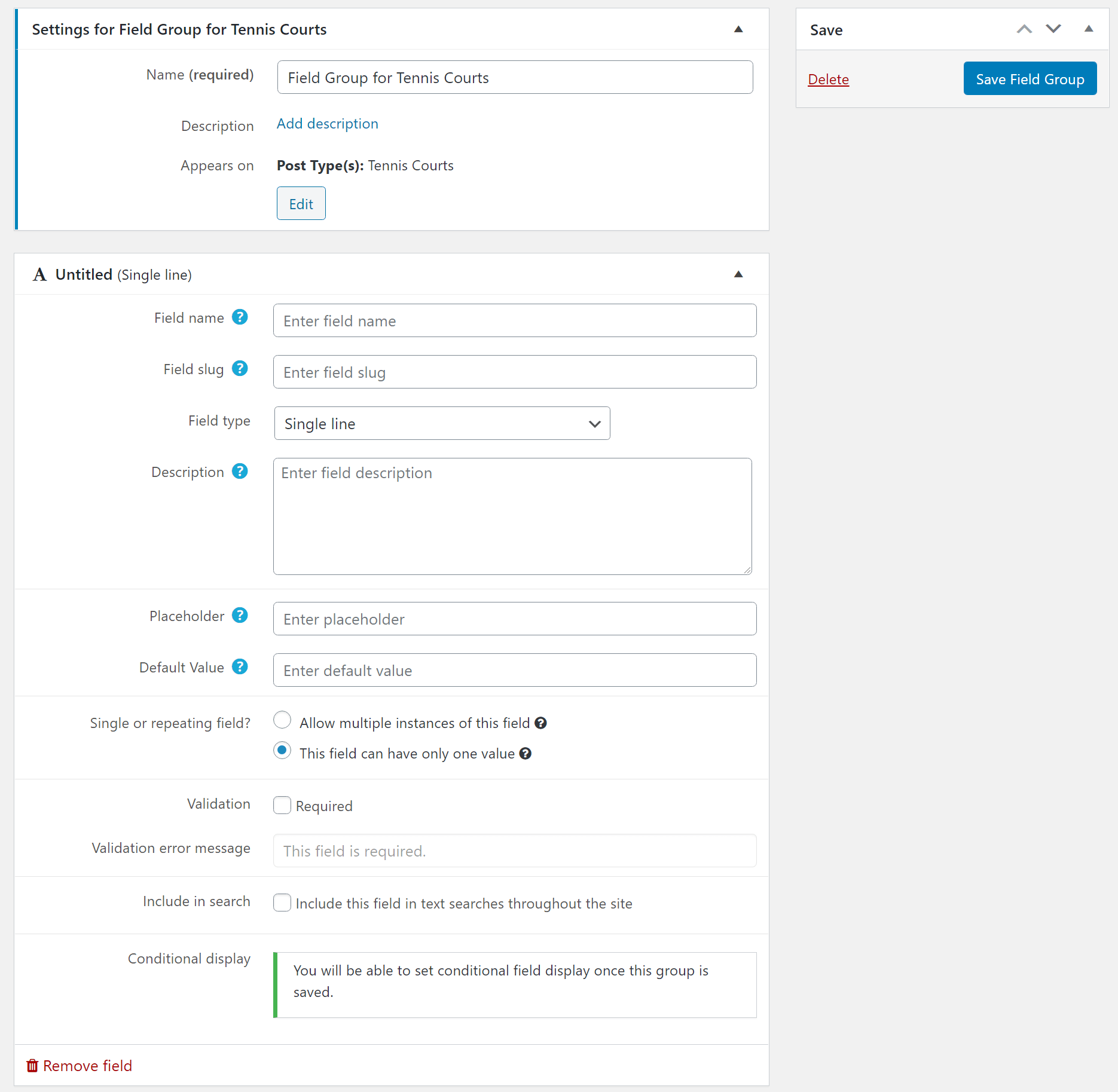Click Settings for Field Group heading text
Screen dimensions: 1118x1092
tap(179, 29)
